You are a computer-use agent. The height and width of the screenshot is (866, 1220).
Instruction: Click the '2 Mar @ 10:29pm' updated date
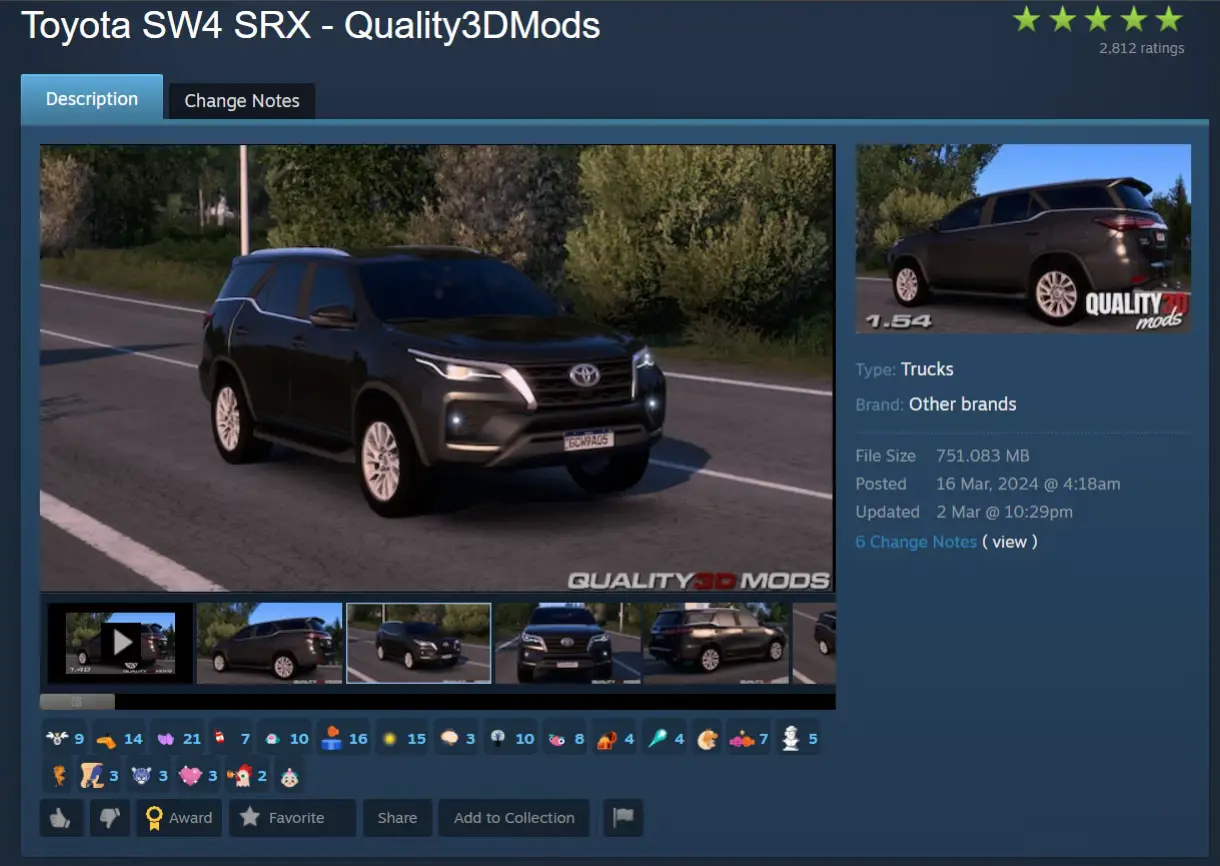click(x=1004, y=512)
